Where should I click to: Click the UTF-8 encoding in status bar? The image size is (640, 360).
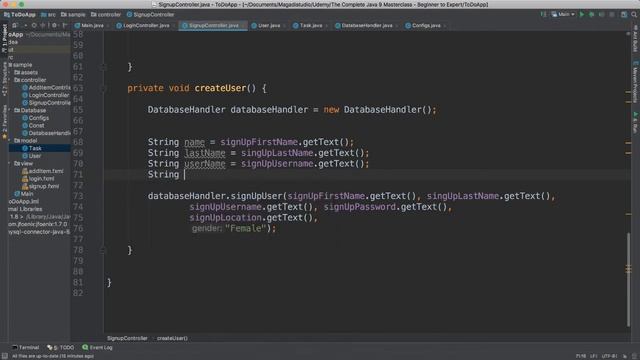pos(610,356)
